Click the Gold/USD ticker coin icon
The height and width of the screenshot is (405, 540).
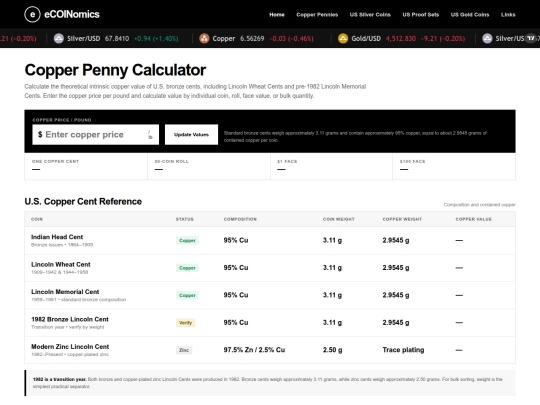coord(343,39)
